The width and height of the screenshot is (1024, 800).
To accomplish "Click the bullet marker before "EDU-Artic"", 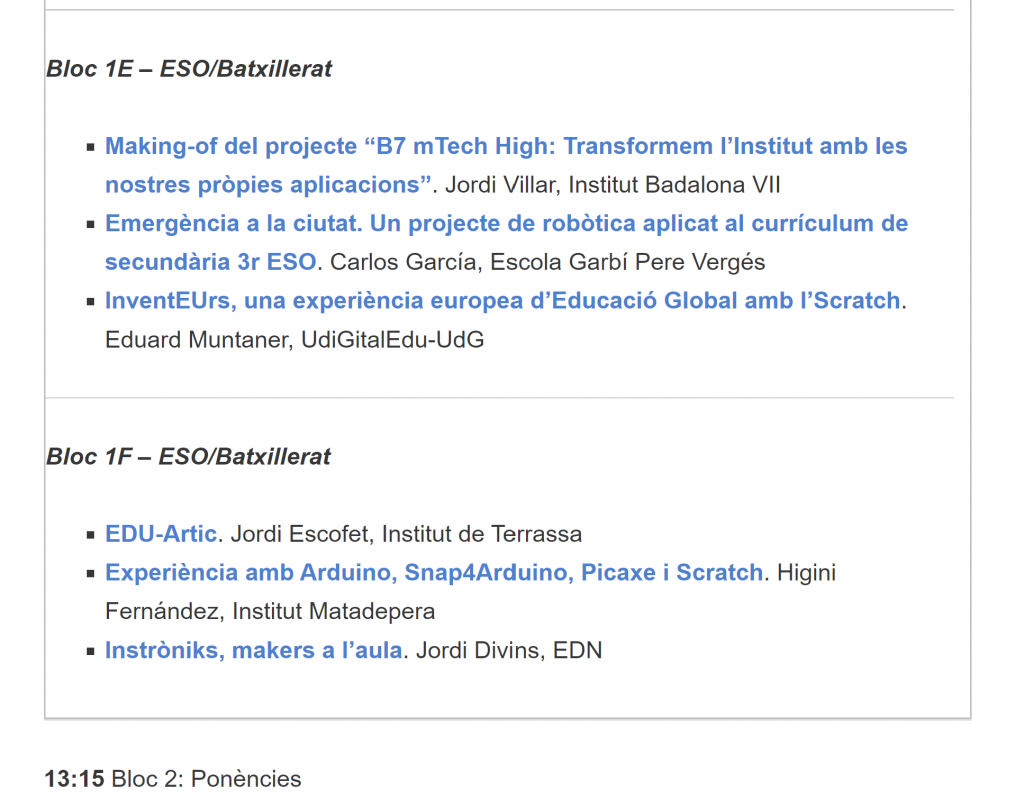I will click(92, 535).
